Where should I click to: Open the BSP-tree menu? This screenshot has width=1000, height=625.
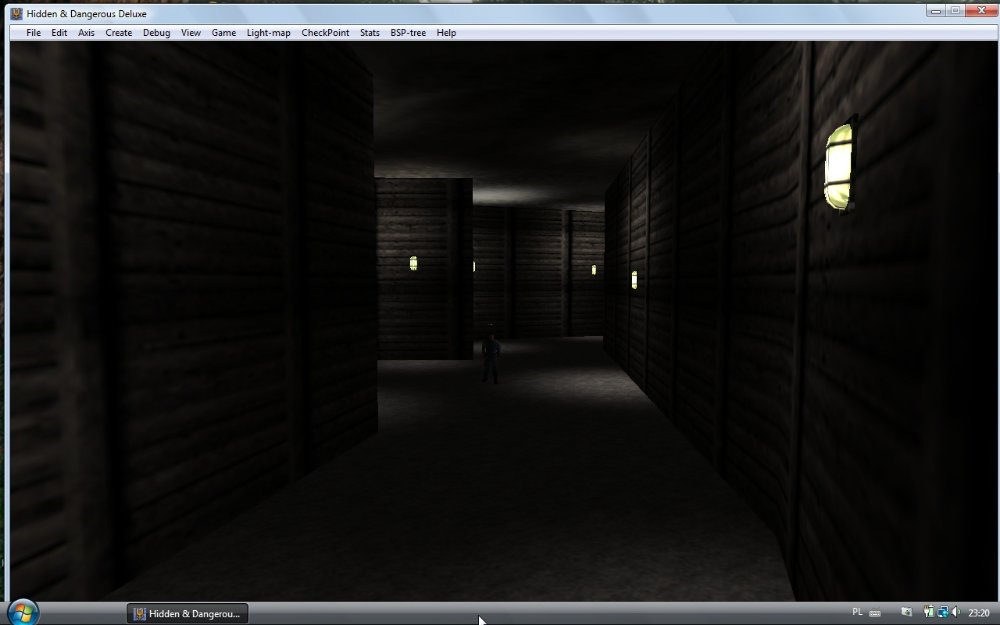[408, 33]
